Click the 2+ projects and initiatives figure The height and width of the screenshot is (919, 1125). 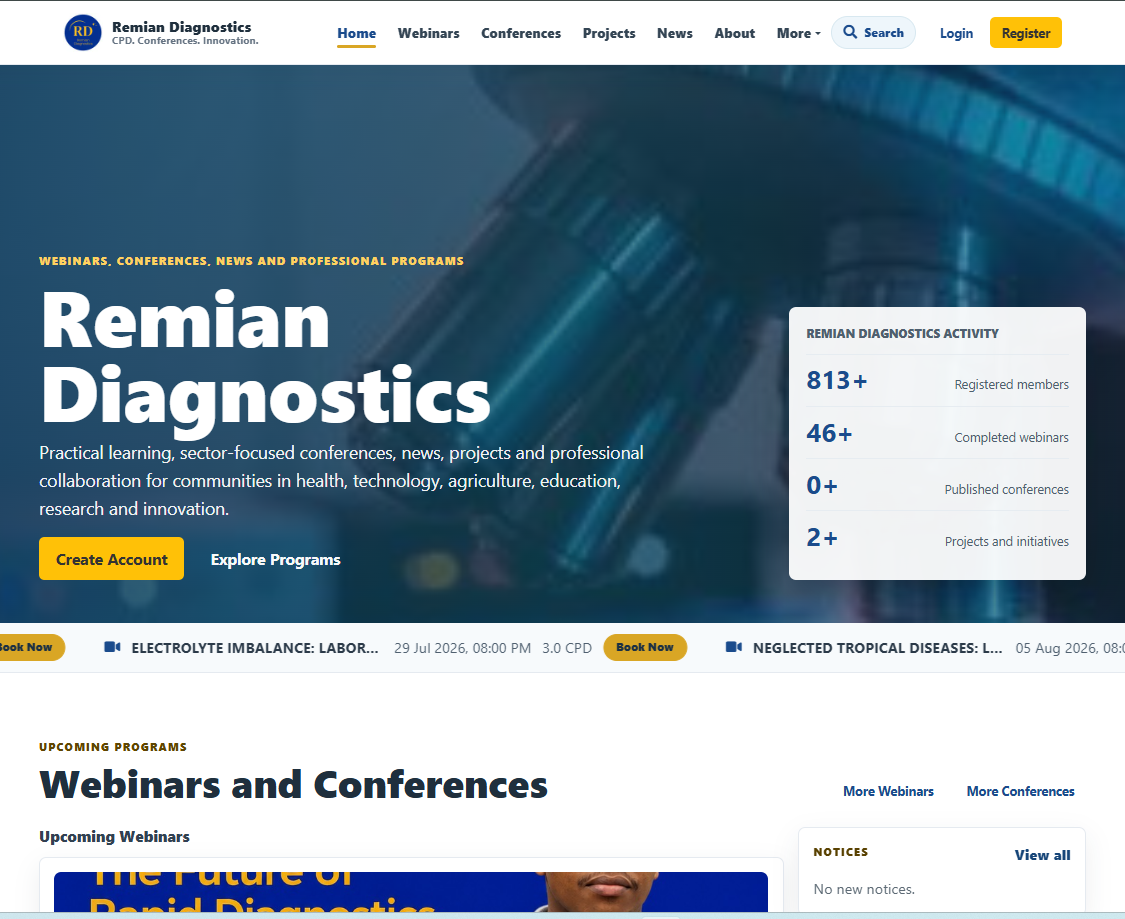(822, 538)
